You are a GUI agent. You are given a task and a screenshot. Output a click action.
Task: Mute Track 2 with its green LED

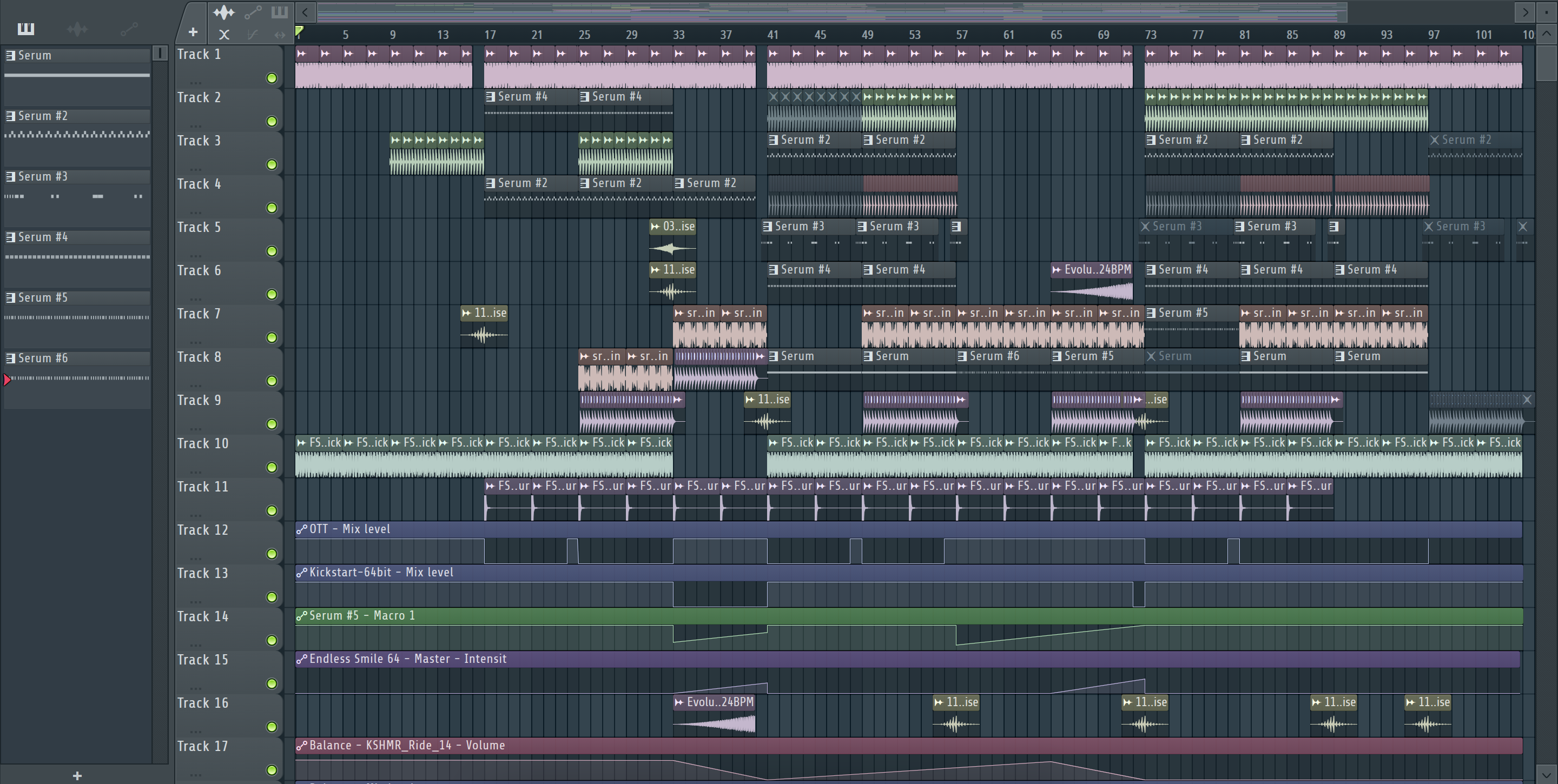(272, 122)
